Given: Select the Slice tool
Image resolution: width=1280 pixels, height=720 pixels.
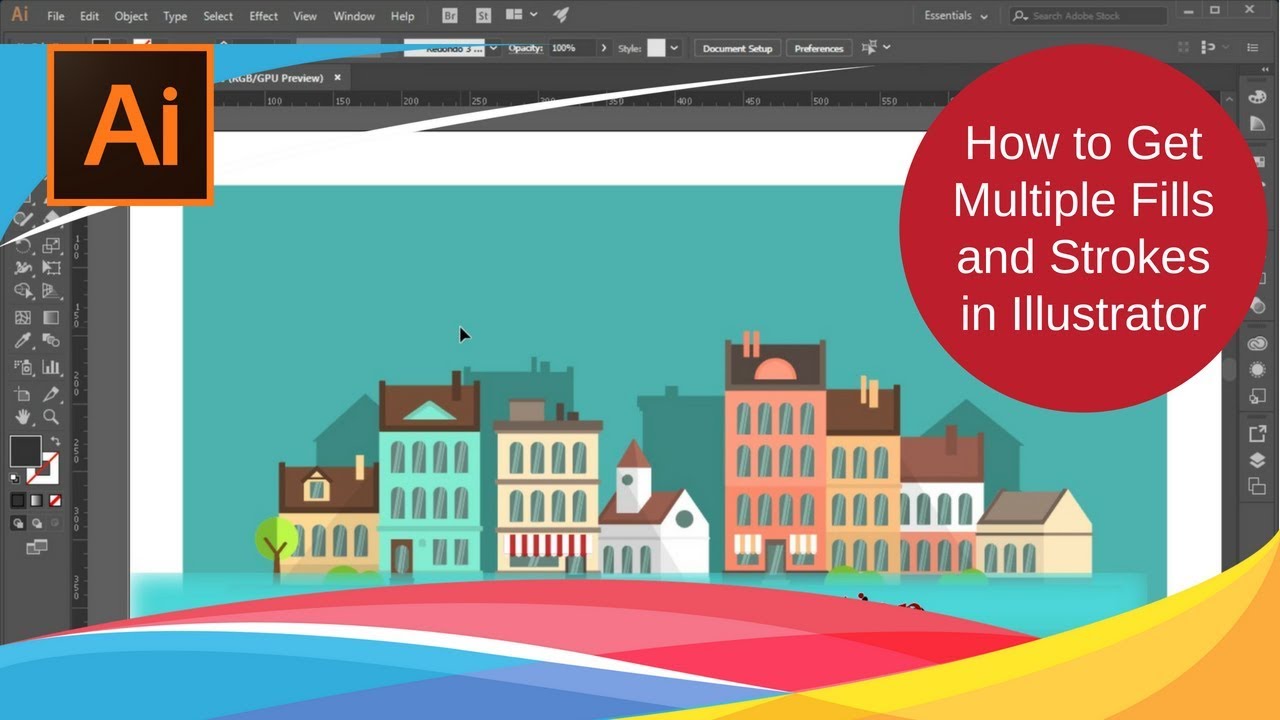Looking at the screenshot, I should click(x=51, y=393).
